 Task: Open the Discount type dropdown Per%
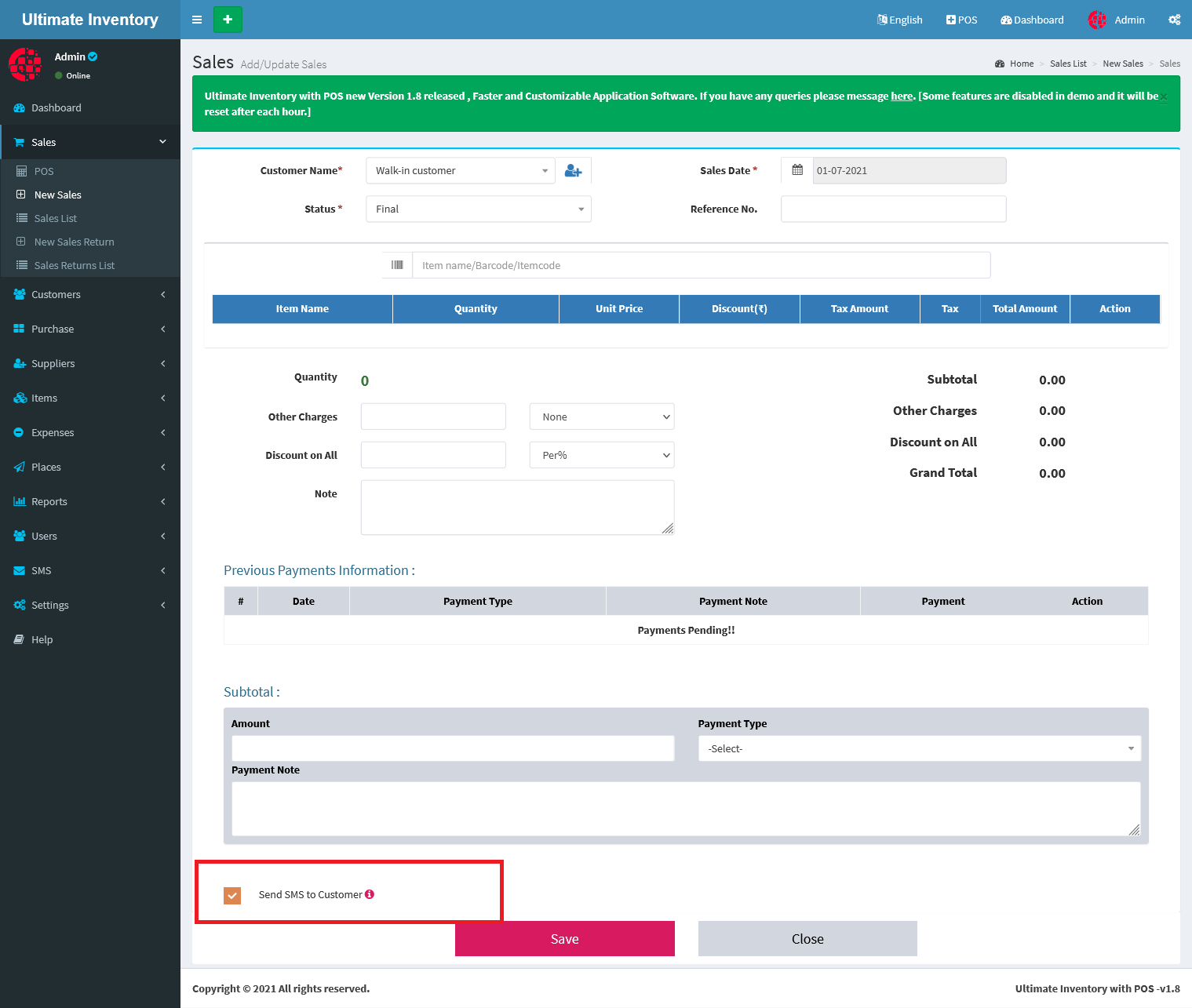coord(602,455)
